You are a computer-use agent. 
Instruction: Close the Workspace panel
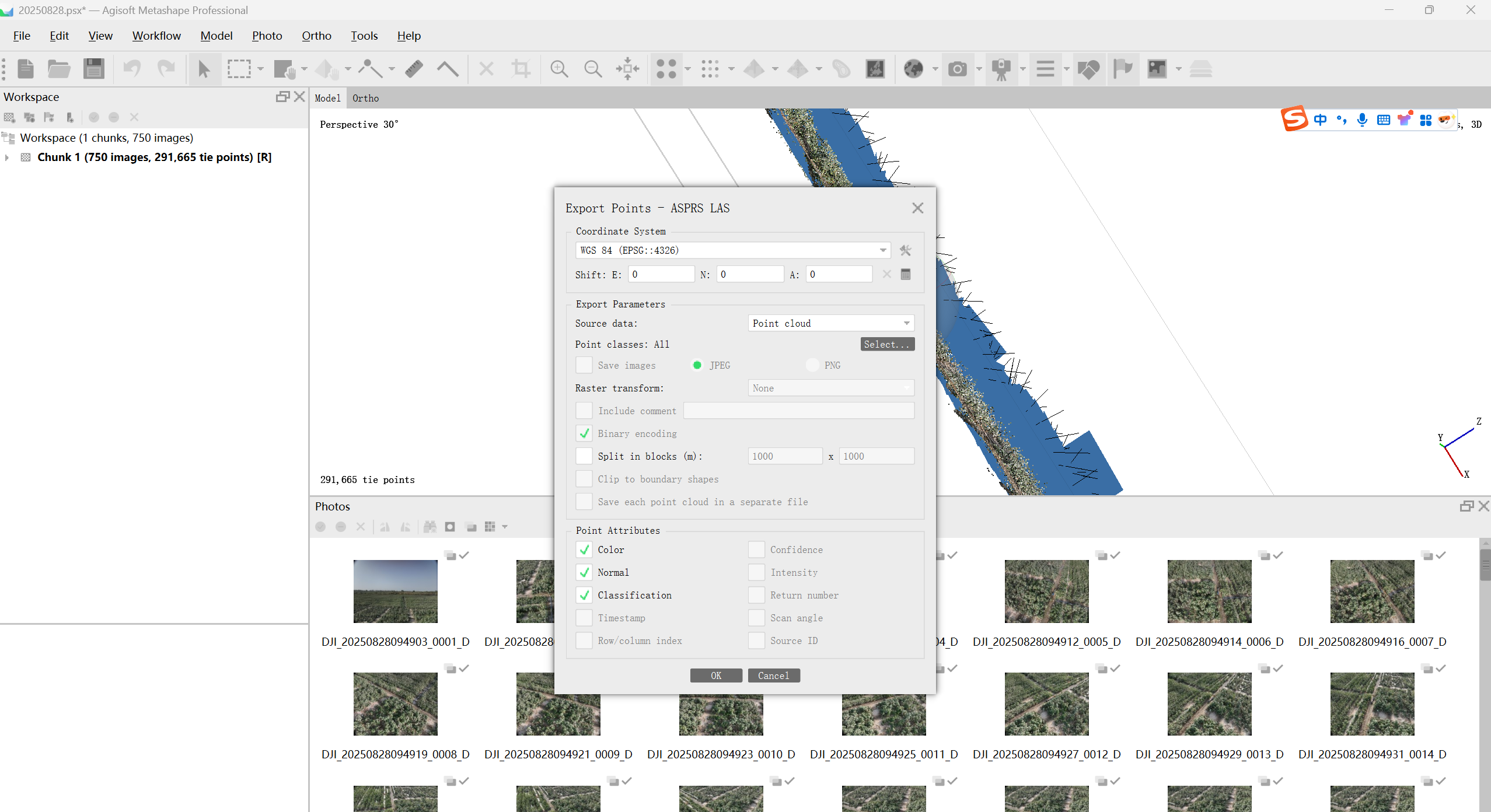(300, 96)
